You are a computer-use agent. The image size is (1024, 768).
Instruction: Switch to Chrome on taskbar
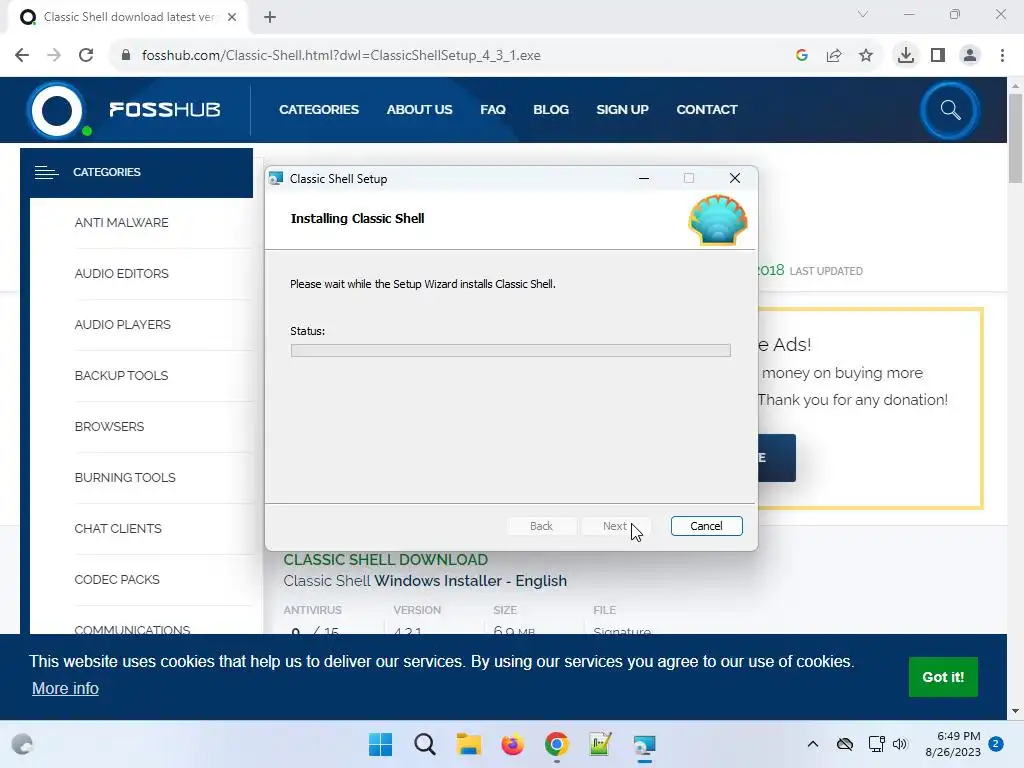point(556,744)
